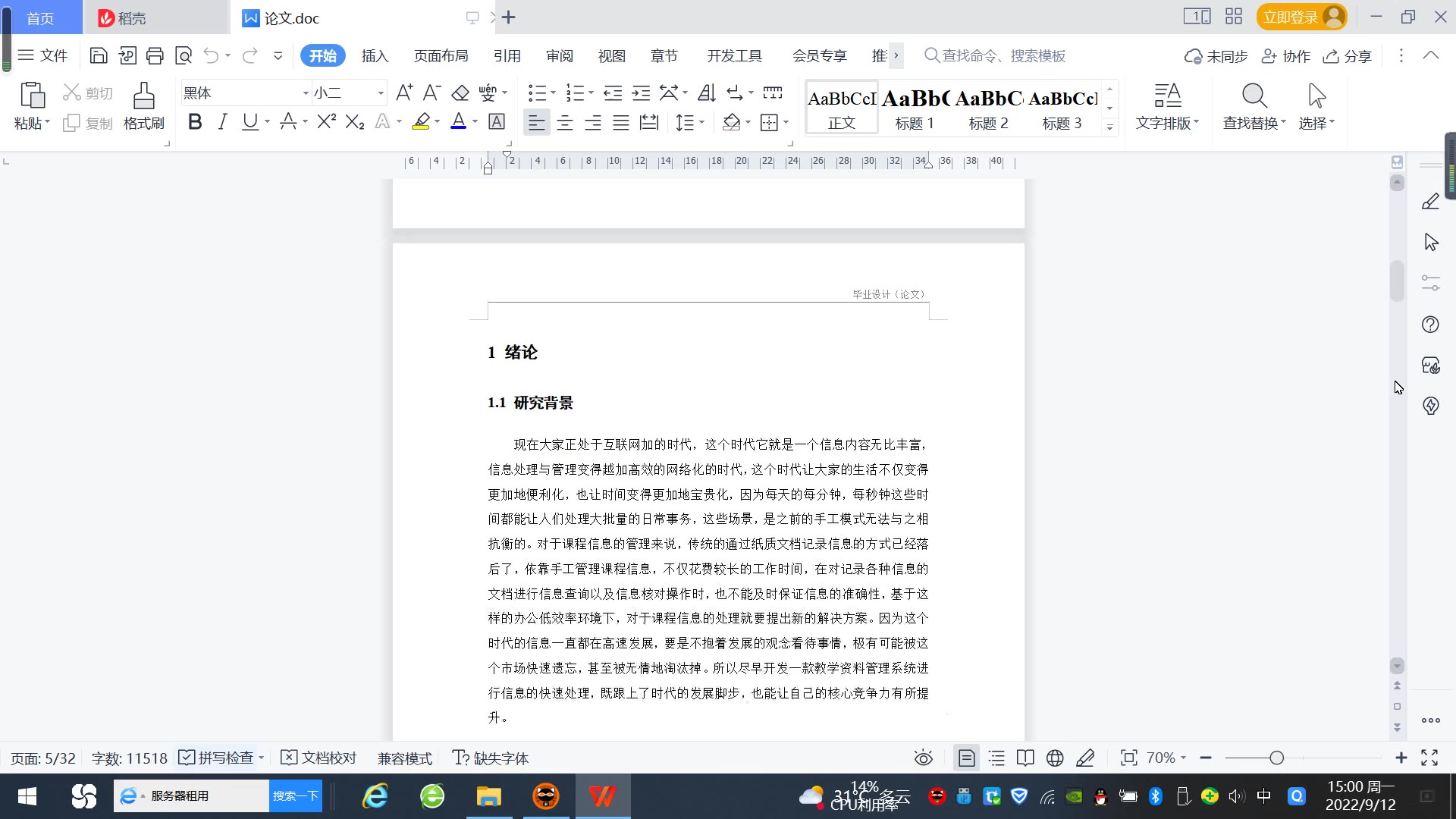Viewport: 1456px width, 819px height.
Task: Click the Increase Indent icon
Action: (x=641, y=93)
